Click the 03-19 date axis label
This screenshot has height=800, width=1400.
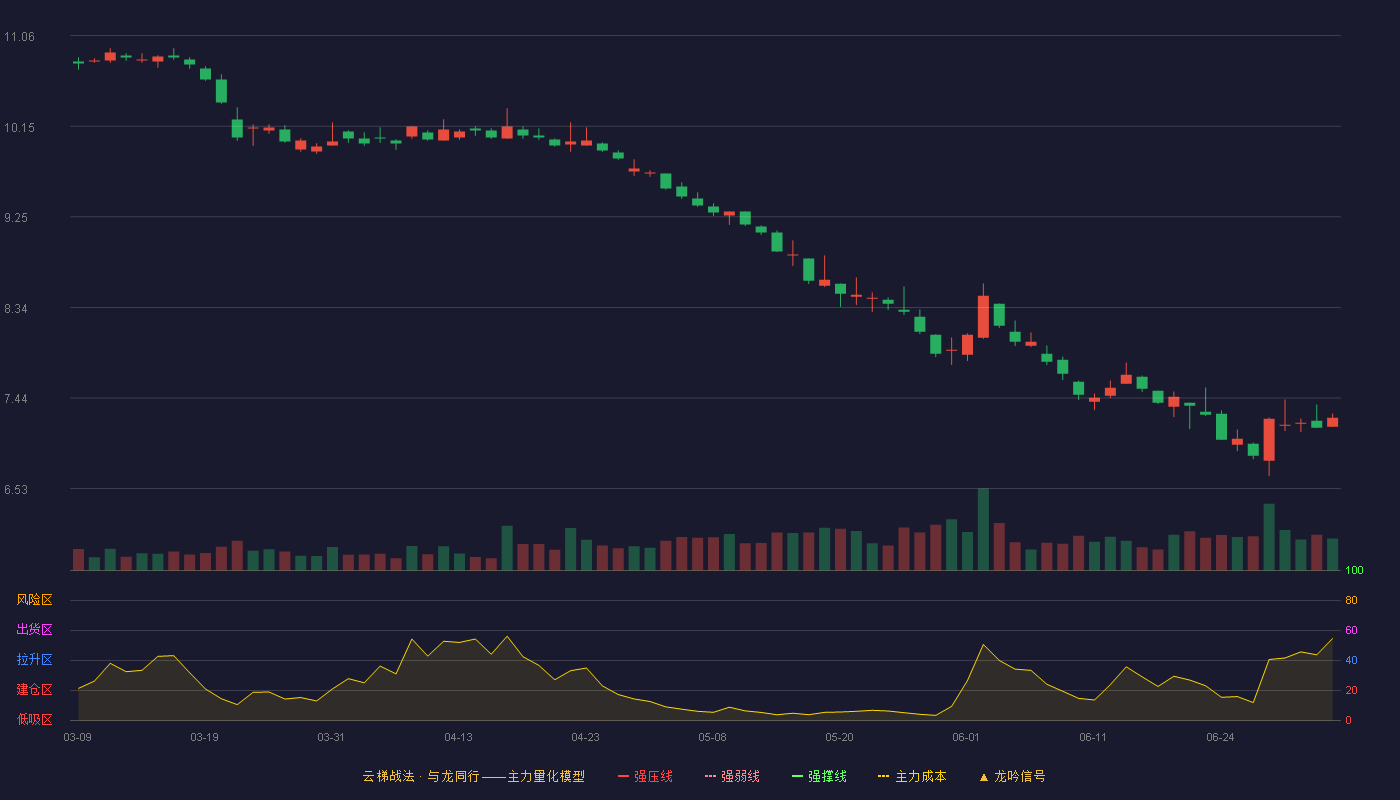pos(204,737)
